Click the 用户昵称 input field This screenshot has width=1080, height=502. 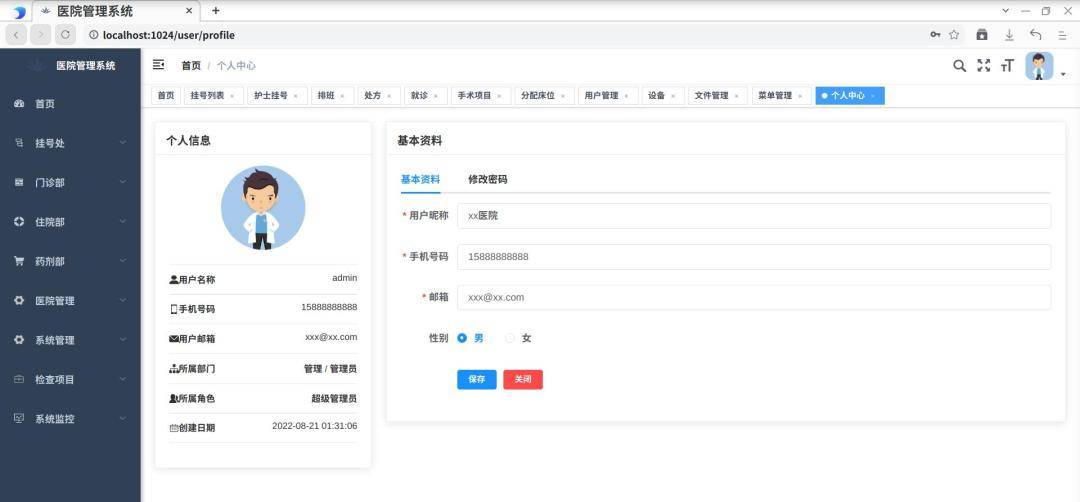tap(754, 216)
